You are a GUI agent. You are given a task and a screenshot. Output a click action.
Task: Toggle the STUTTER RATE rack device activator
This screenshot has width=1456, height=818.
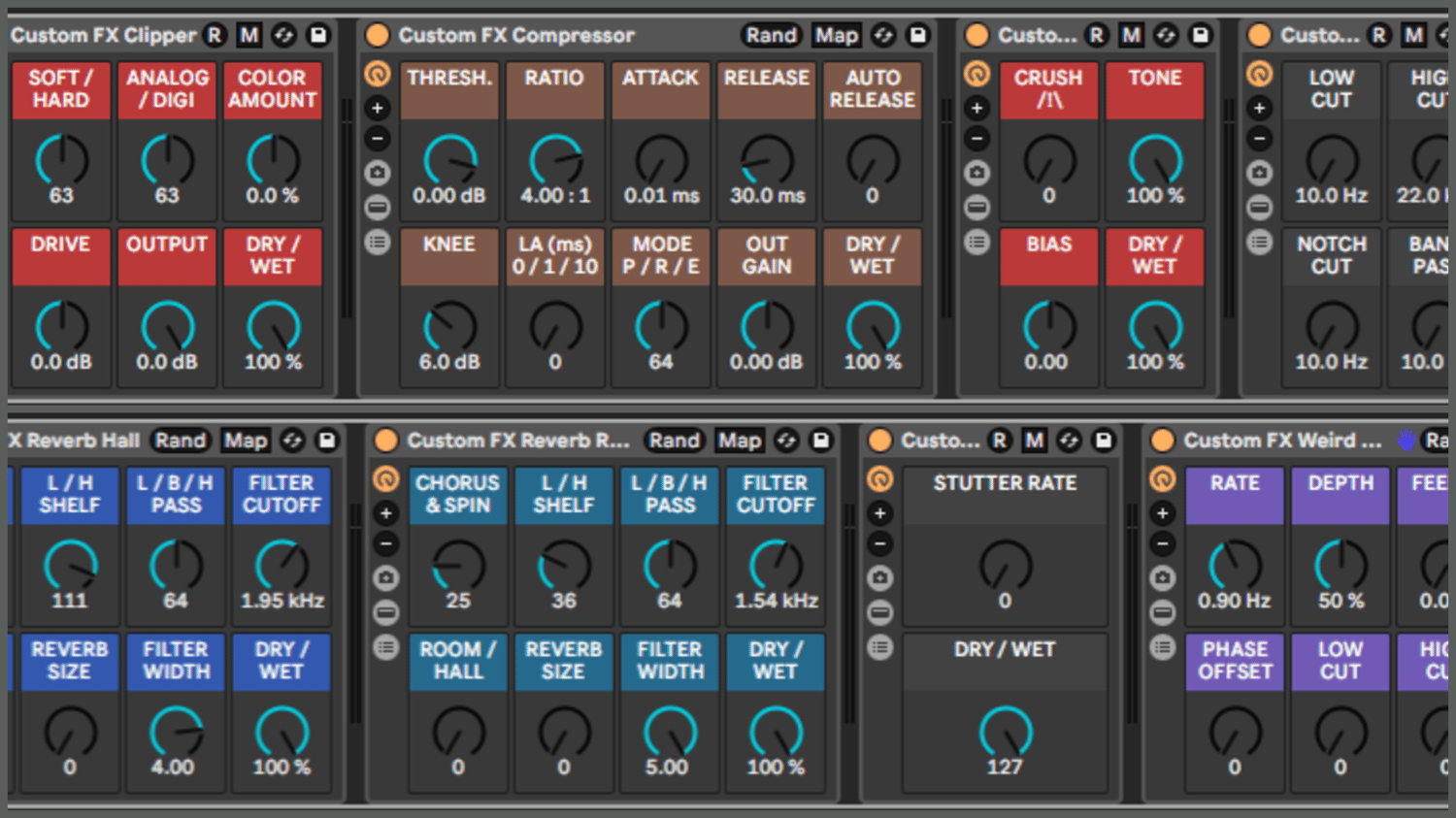(880, 441)
